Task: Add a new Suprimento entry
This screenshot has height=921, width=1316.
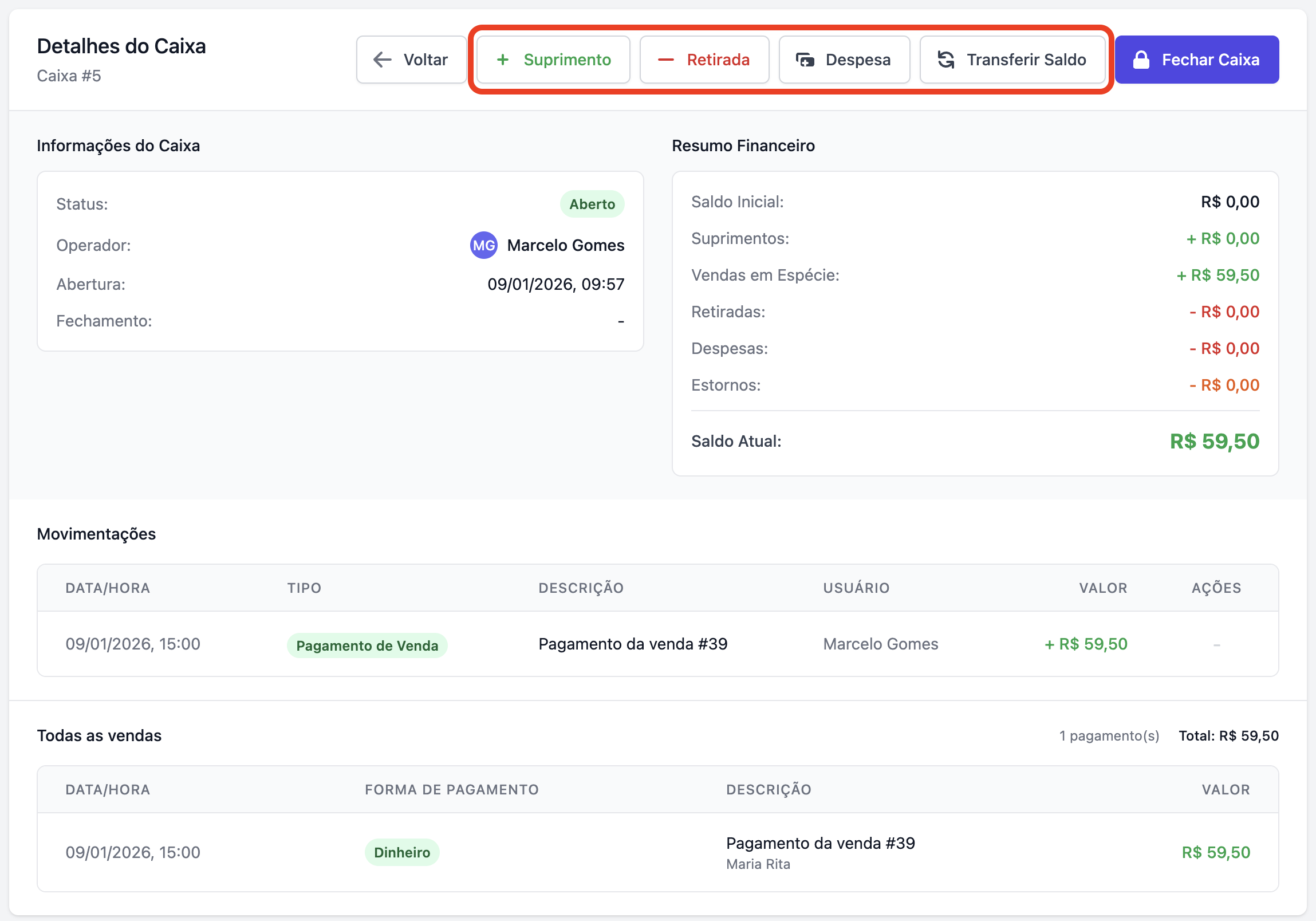Action: 554,60
